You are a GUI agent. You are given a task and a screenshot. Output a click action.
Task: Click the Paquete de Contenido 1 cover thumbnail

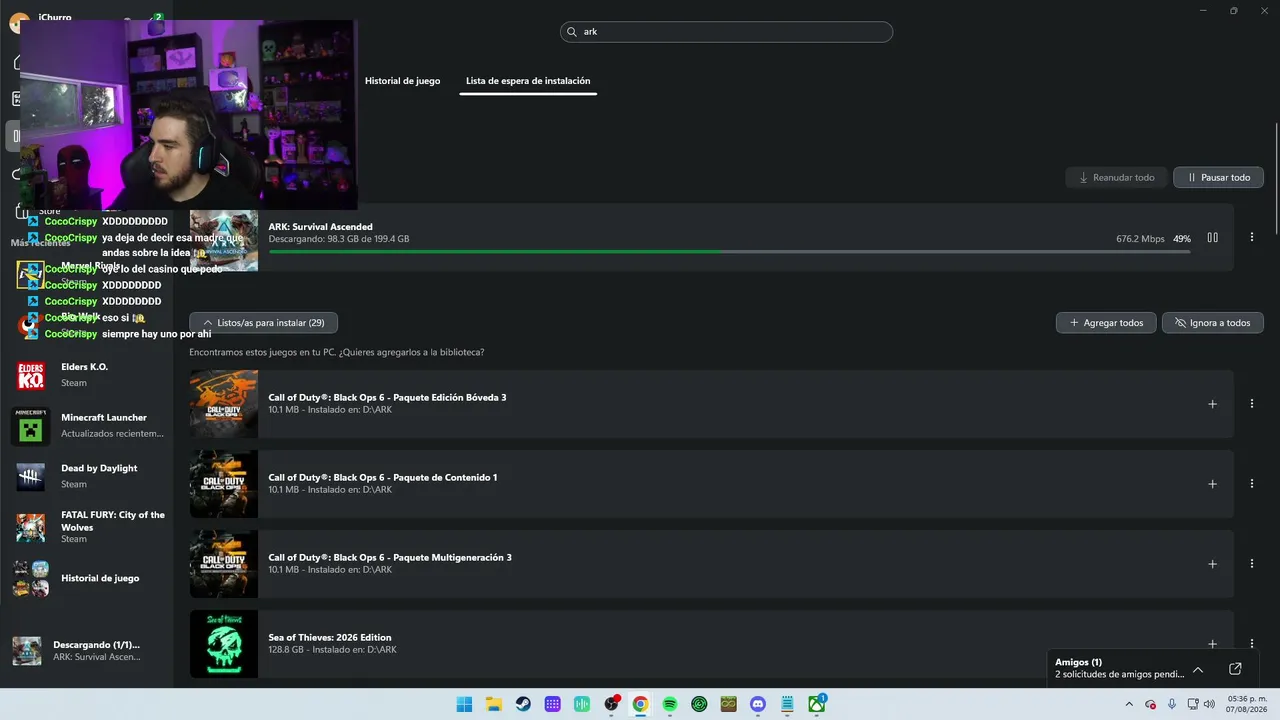224,484
